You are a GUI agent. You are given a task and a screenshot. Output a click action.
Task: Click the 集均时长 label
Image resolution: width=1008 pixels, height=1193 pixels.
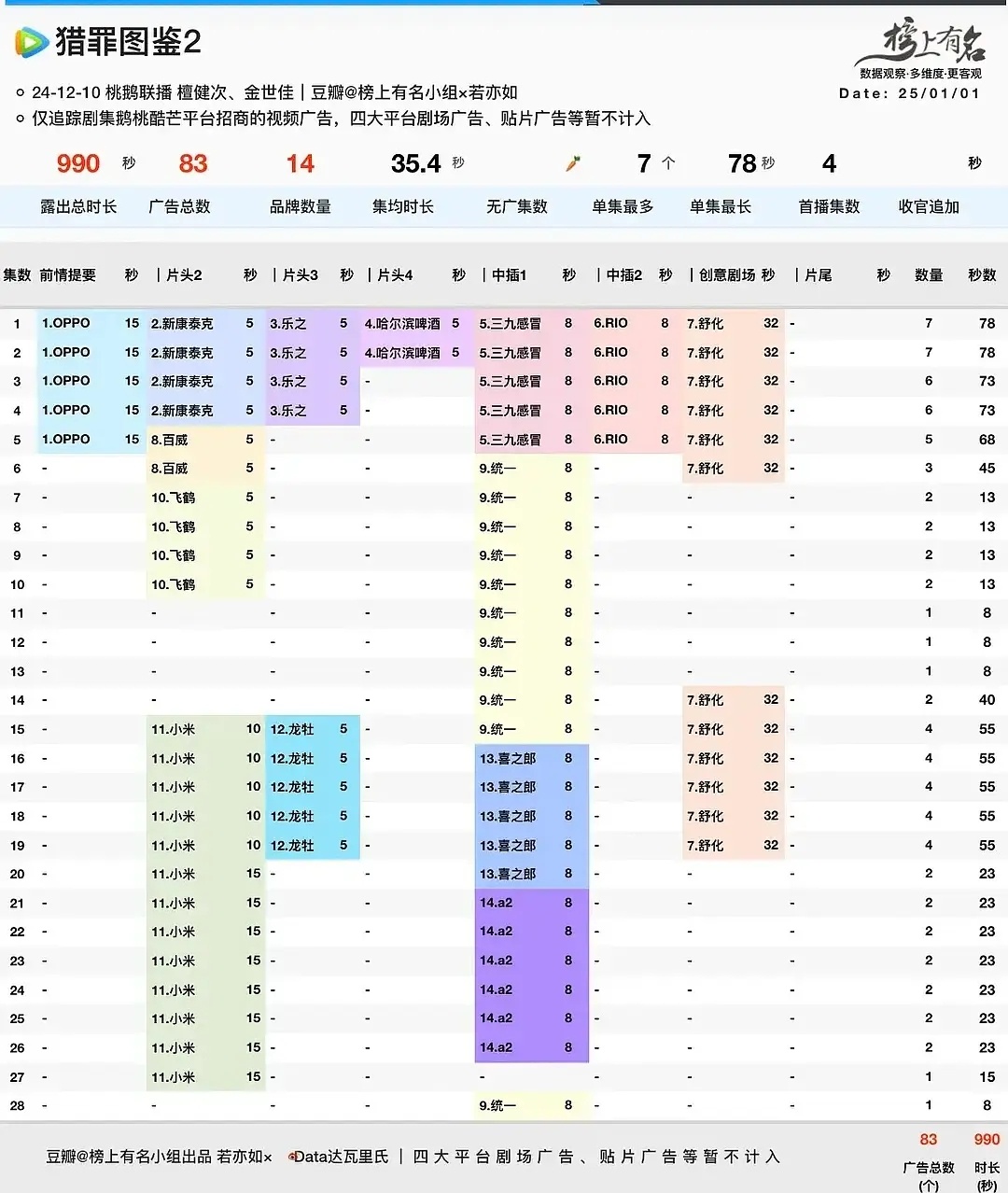pyautogui.click(x=403, y=206)
